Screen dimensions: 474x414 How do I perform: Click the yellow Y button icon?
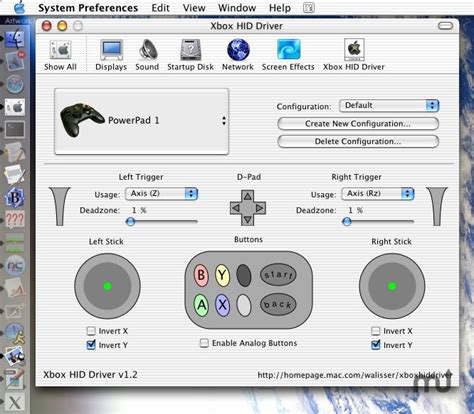tap(222, 275)
